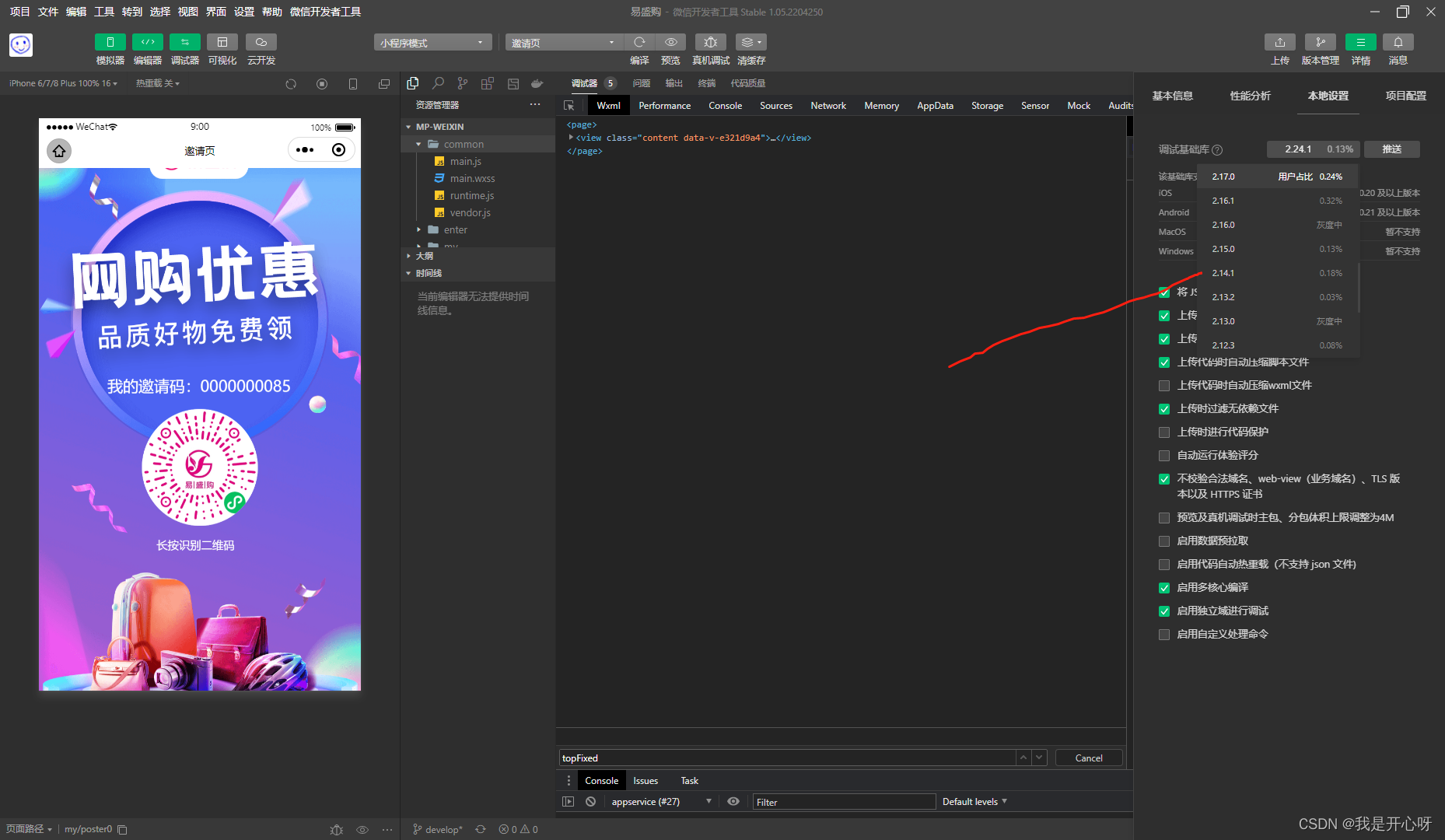Click the 推送 push button

[x=1392, y=149]
